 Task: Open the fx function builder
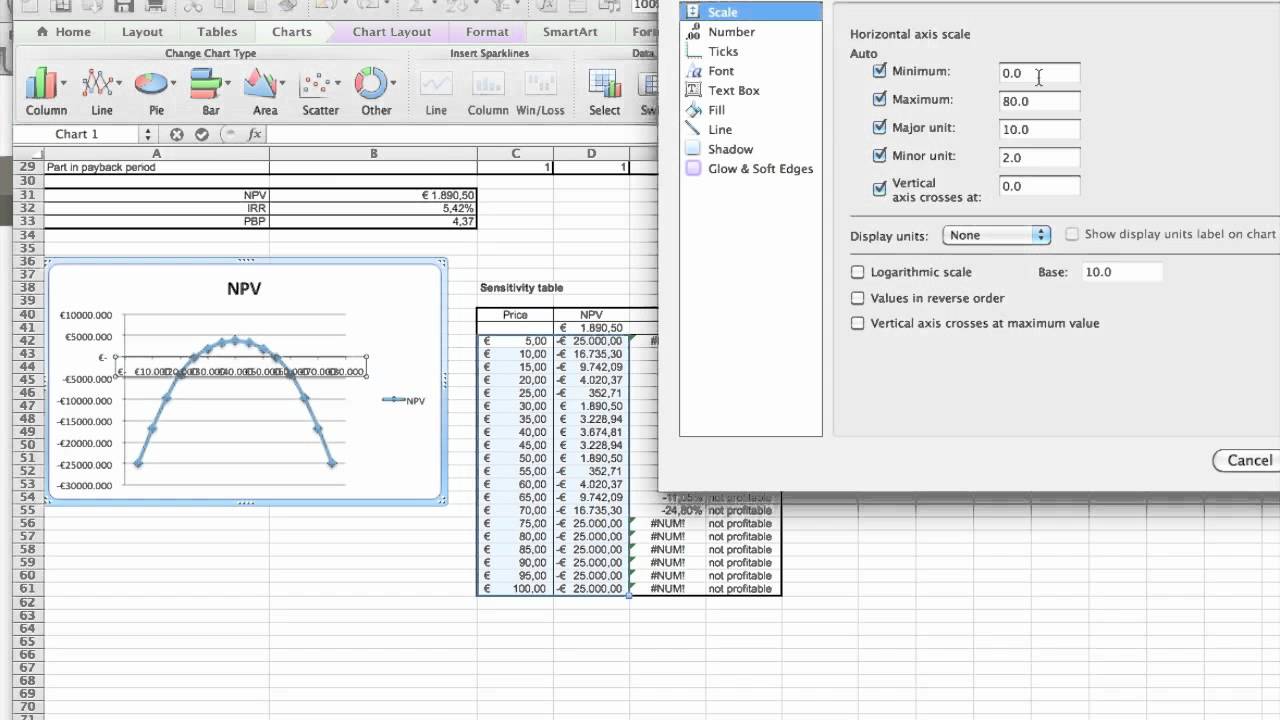[254, 134]
